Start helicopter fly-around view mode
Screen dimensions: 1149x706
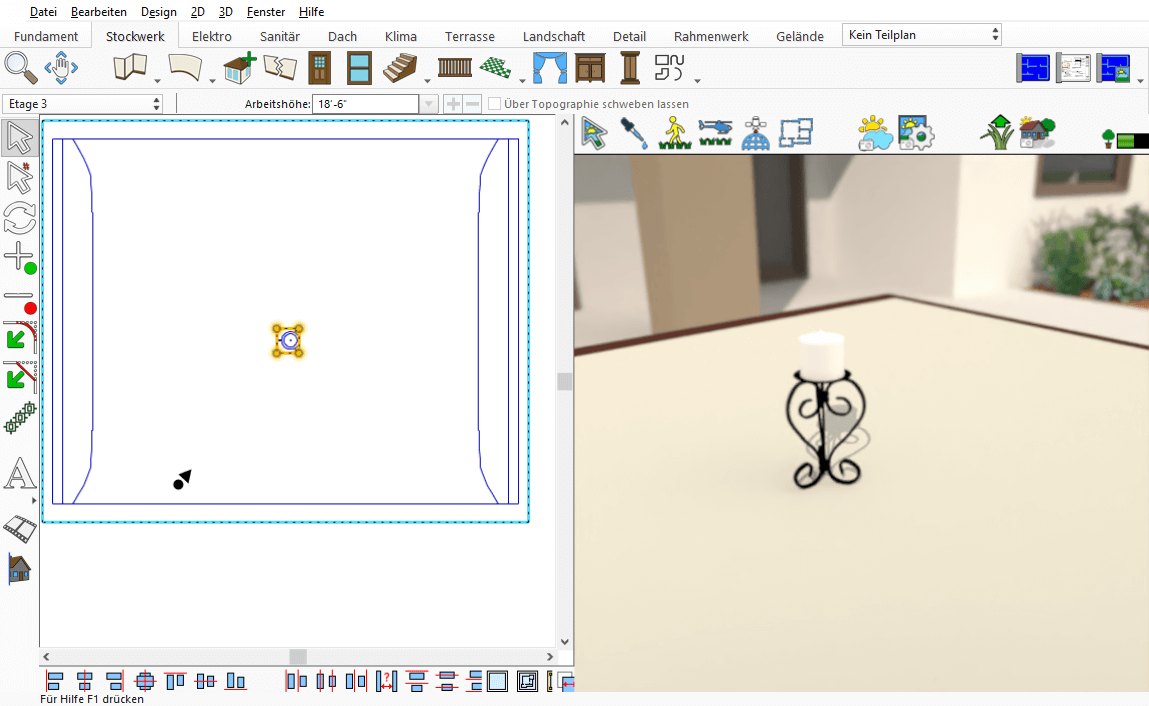[715, 133]
